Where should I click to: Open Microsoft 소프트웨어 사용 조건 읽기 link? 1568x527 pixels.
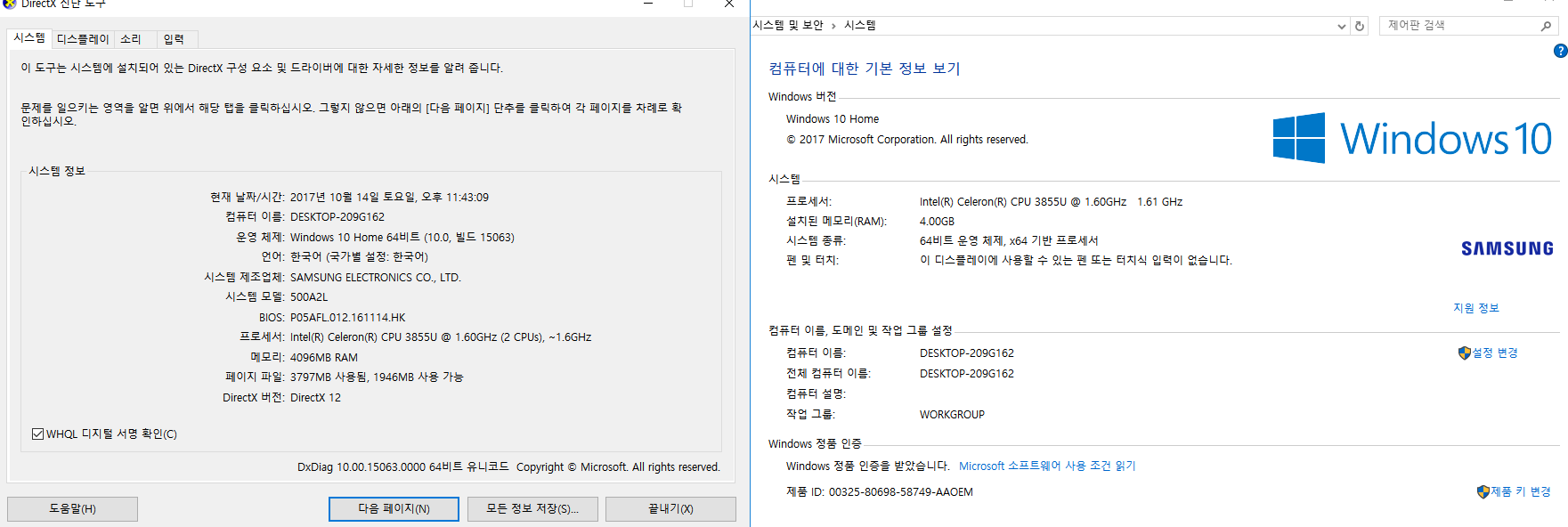[1047, 466]
